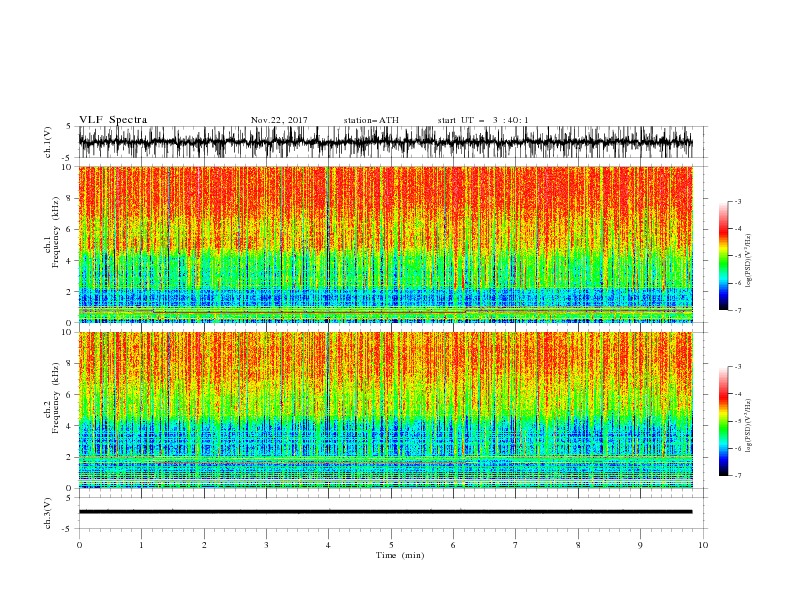Viewport: 792px width, 612px height.
Task: Select the lower "log(PSD)(V²/Hz)" colorbar label
Action: tap(748, 425)
